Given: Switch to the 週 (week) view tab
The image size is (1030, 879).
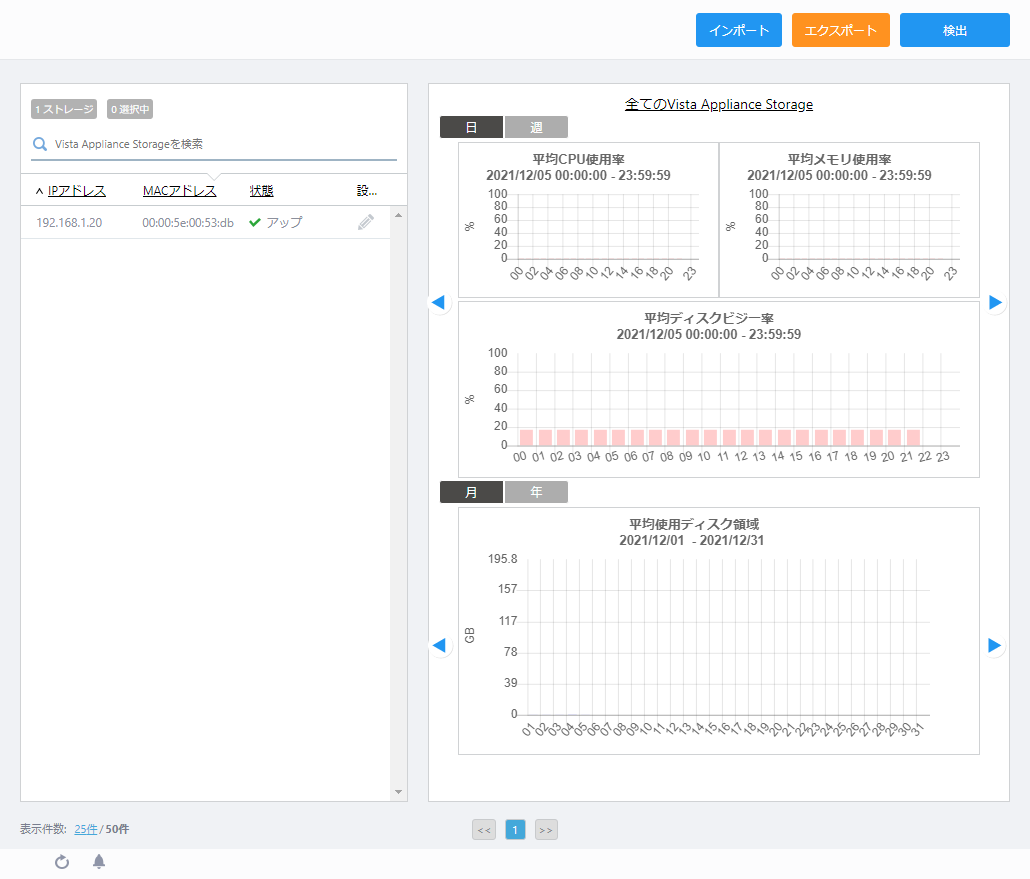Looking at the screenshot, I should pyautogui.click(x=536, y=127).
